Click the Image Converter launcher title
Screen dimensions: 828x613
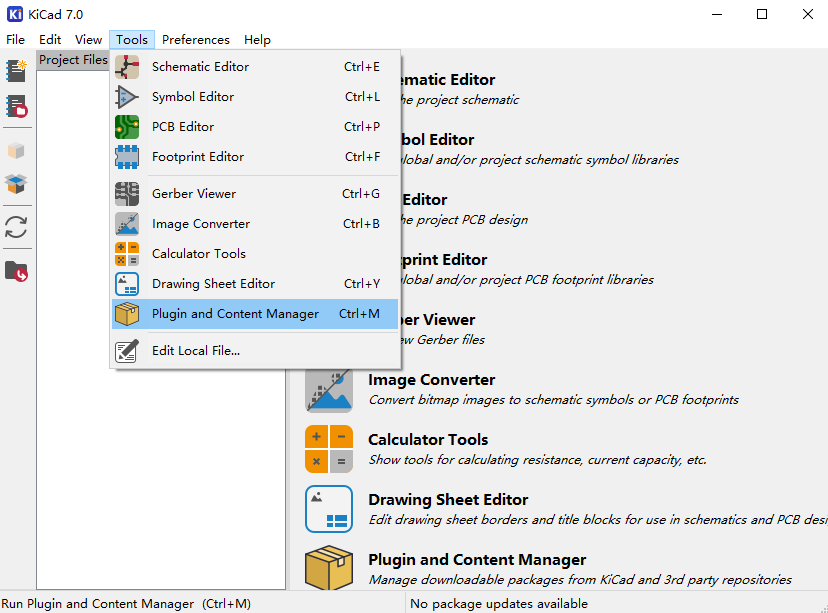pos(431,380)
